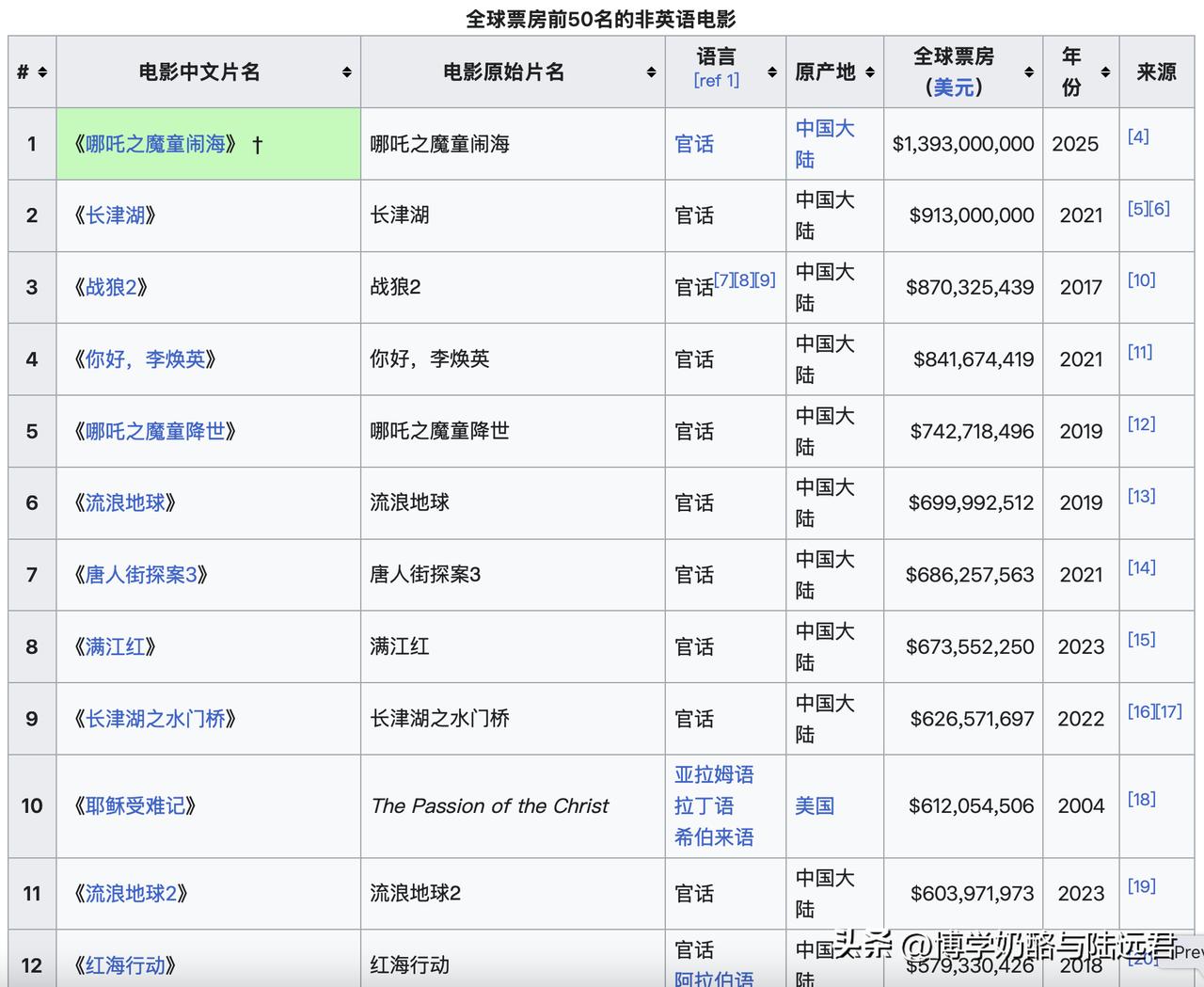Open 《红海行动》 film link
This screenshot has height=987, width=1204.
pos(126,965)
